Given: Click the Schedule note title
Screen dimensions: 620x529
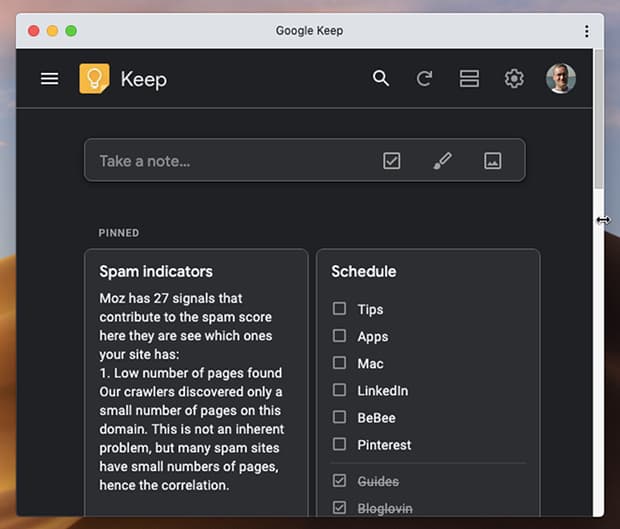Looking at the screenshot, I should 364,272.
